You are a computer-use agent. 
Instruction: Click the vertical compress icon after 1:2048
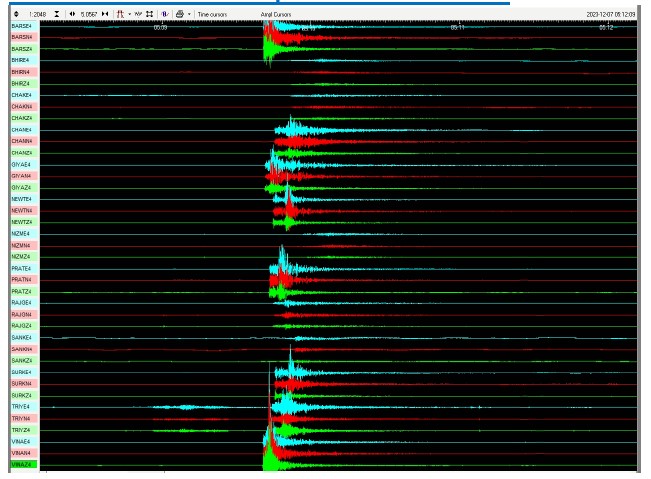(56, 15)
